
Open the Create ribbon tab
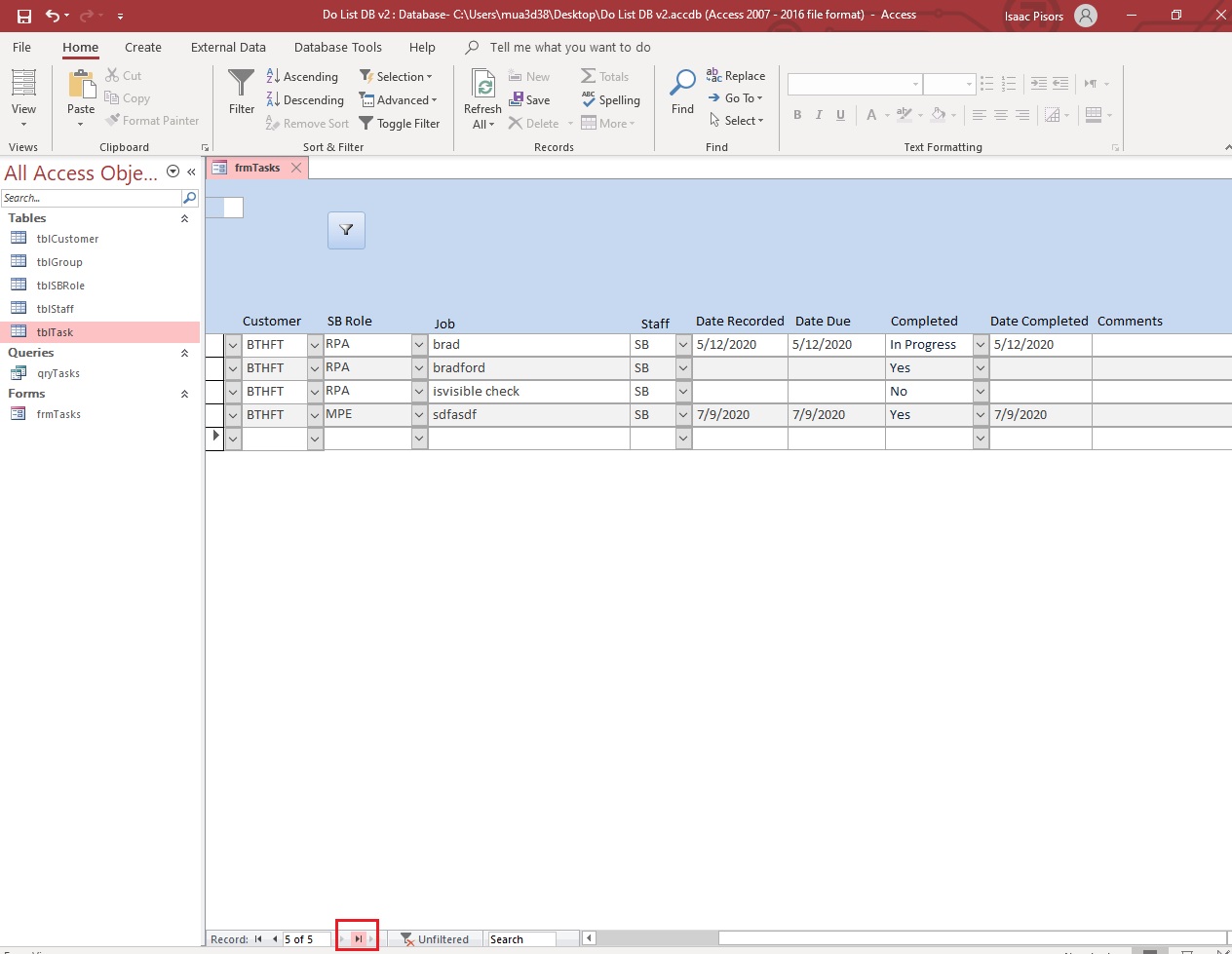(142, 47)
